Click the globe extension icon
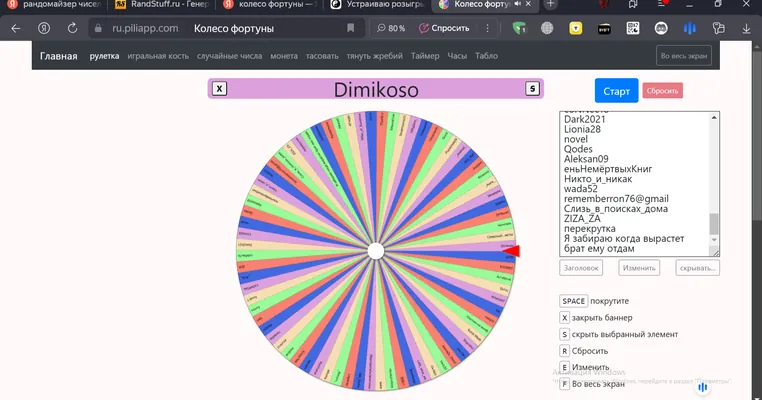Viewport: 762px width, 400px height. tap(547, 28)
